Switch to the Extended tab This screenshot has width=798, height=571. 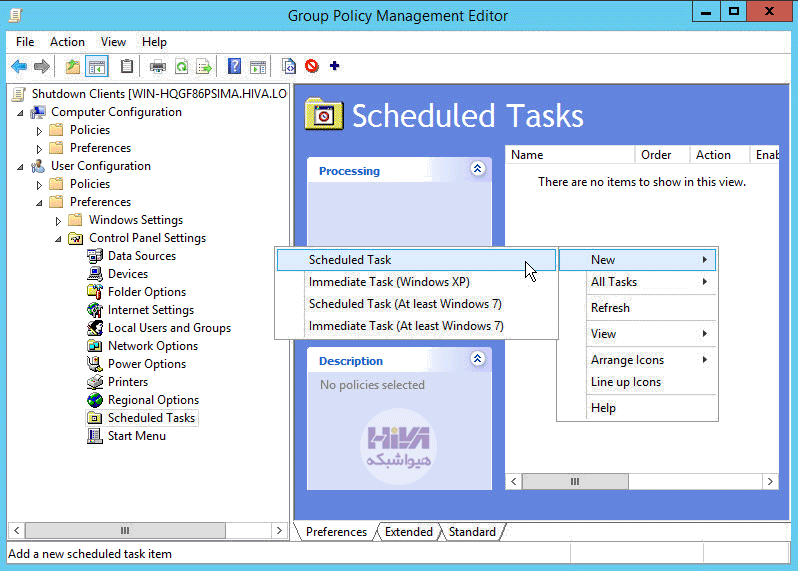pos(408,532)
